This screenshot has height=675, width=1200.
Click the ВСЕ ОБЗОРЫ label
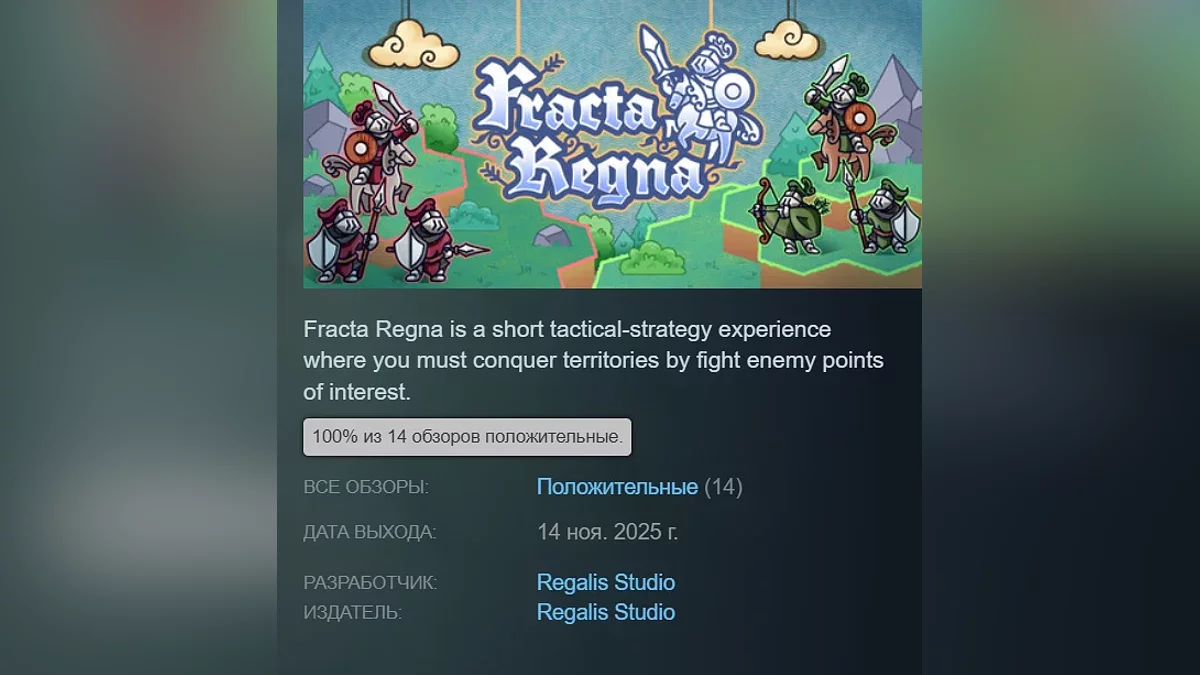click(366, 487)
